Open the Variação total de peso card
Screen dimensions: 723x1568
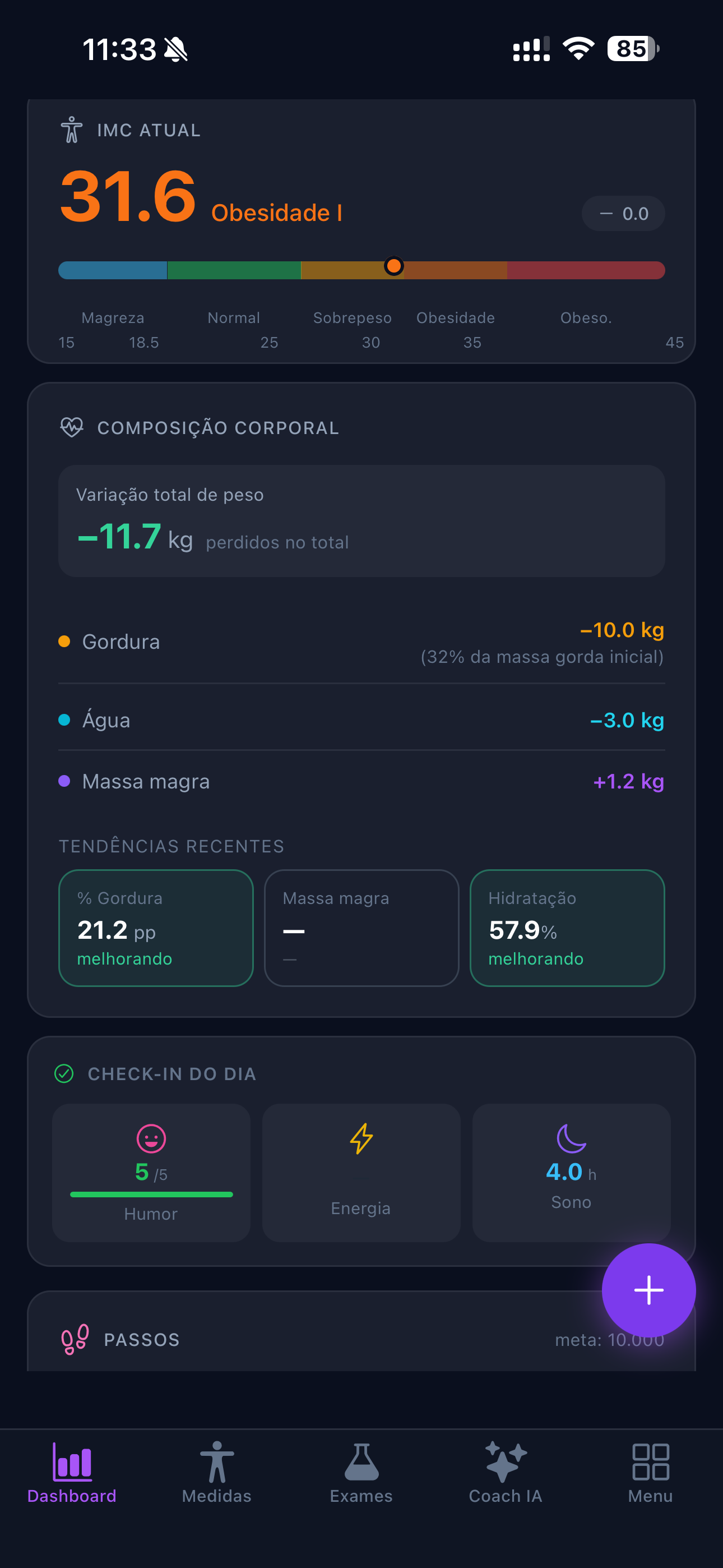click(361, 521)
